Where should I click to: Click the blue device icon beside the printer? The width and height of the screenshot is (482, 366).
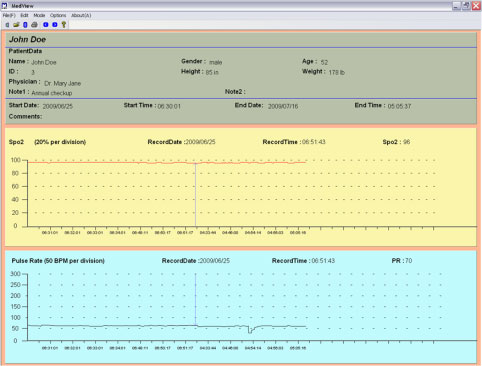25,25
